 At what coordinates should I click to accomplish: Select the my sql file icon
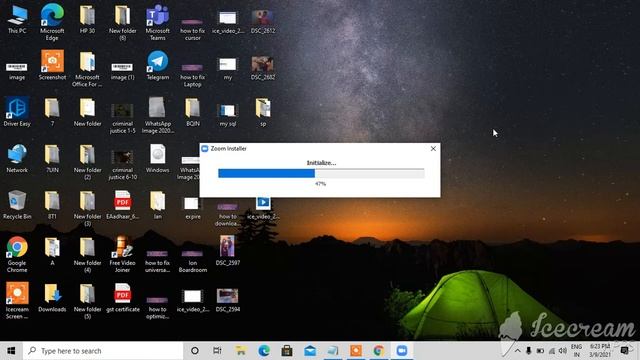pos(228,114)
